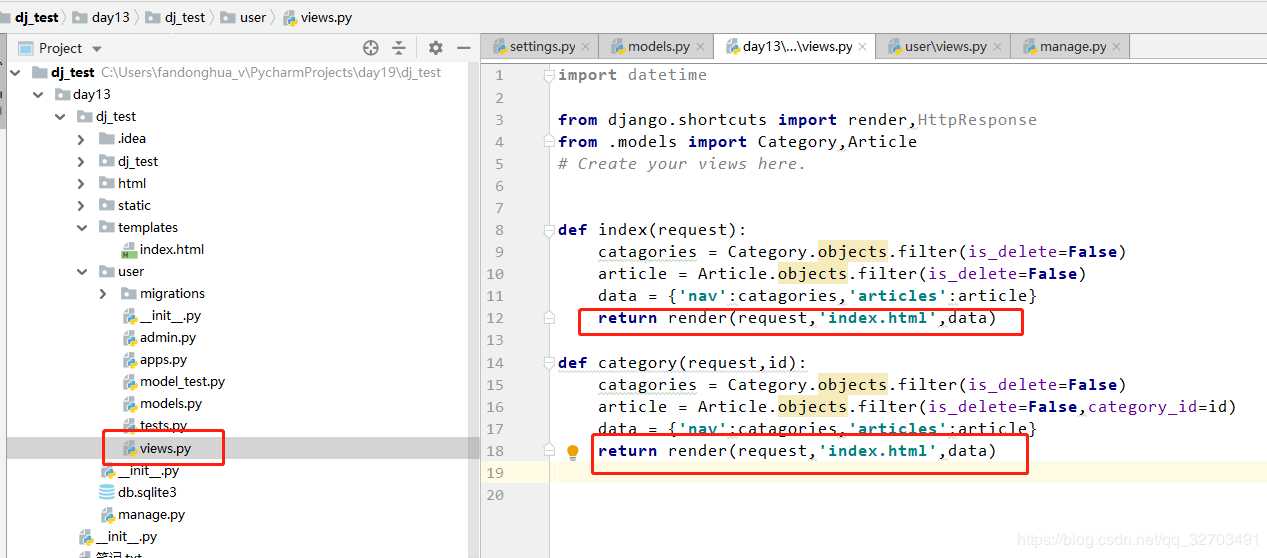Place cursor on empty line 19

907,473
